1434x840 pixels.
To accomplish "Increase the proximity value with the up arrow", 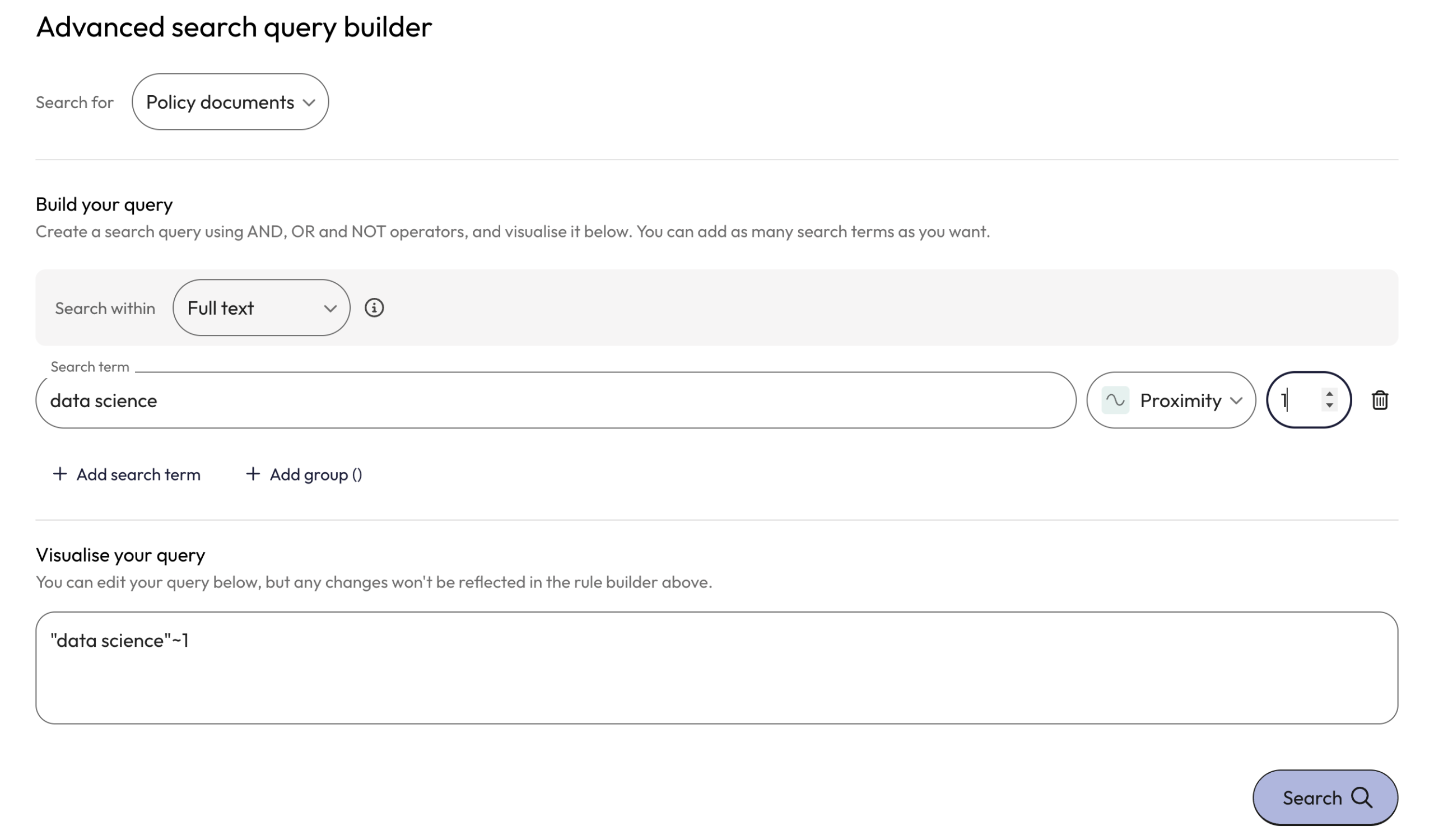I will pyautogui.click(x=1329, y=394).
